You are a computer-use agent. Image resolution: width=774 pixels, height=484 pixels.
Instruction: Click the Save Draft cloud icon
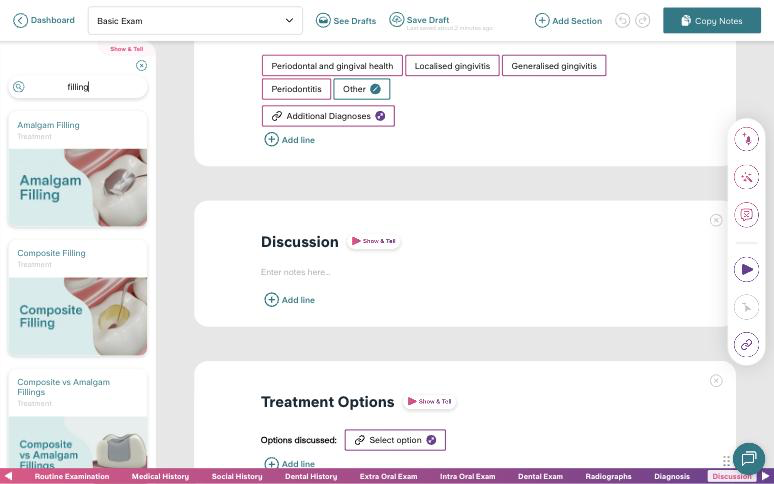pos(396,20)
